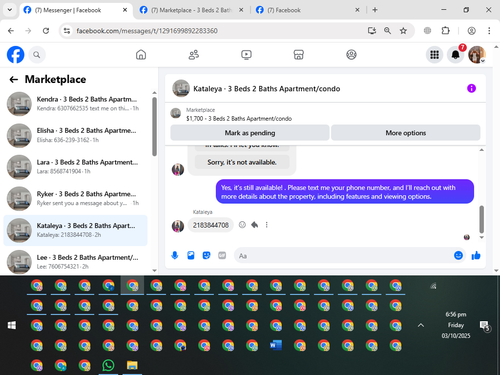Viewport: 500px width, 375px height.
Task: Bookmark this page with star icon
Action: click(403, 31)
